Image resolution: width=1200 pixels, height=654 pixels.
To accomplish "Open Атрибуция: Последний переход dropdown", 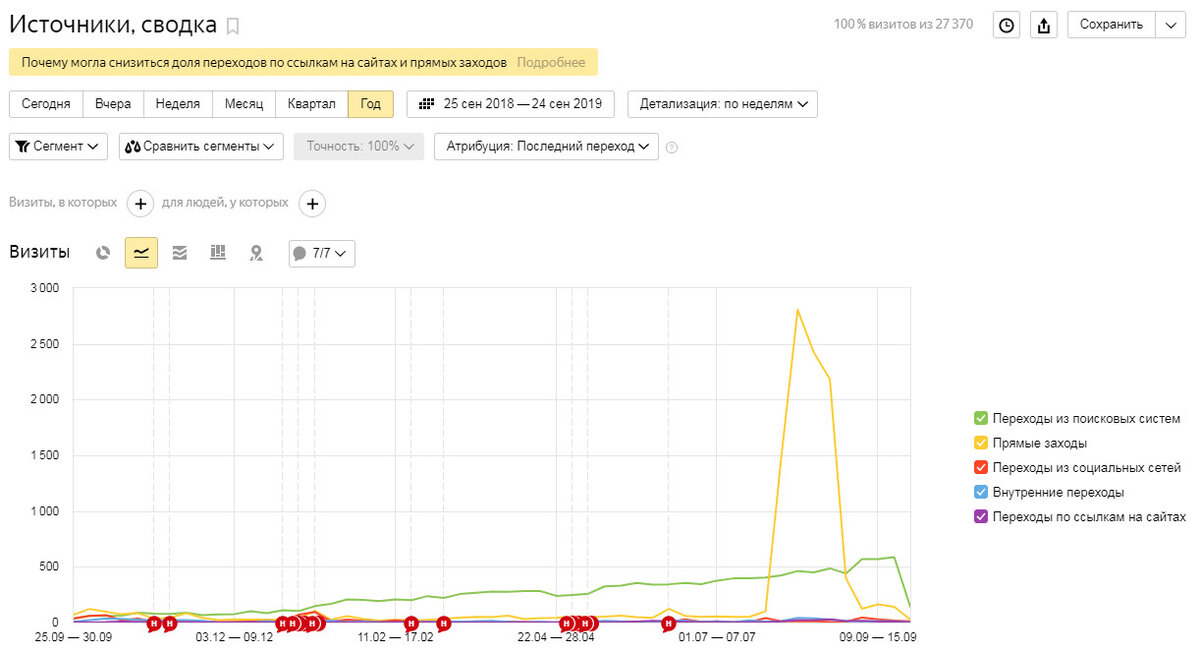I will [x=546, y=146].
